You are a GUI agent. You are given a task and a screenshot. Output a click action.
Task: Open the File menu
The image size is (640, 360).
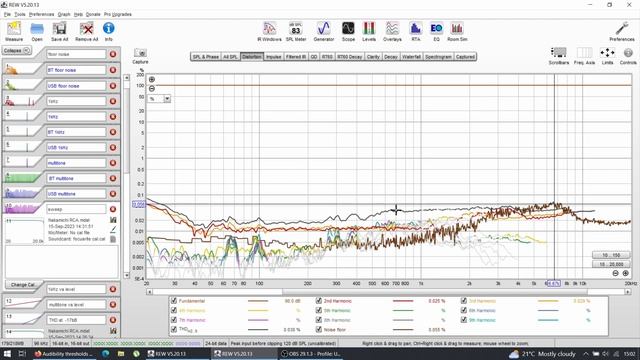pyautogui.click(x=7, y=14)
